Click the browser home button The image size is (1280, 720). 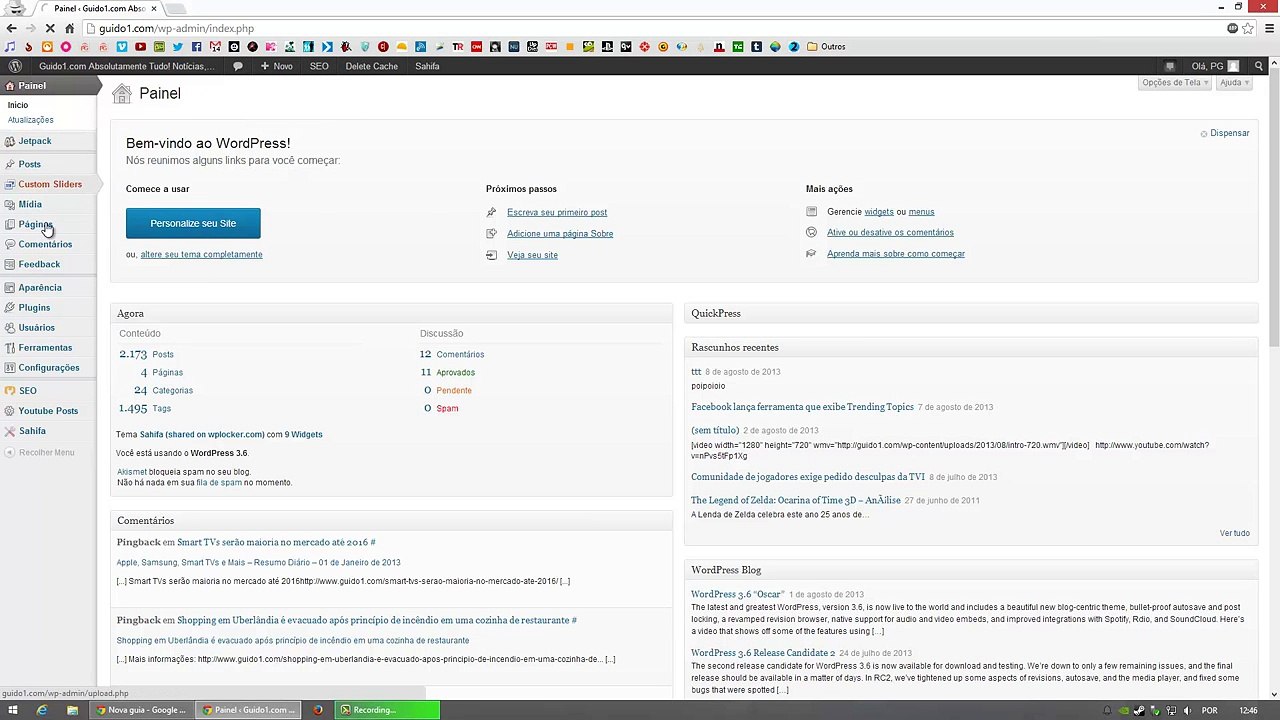coord(69,28)
